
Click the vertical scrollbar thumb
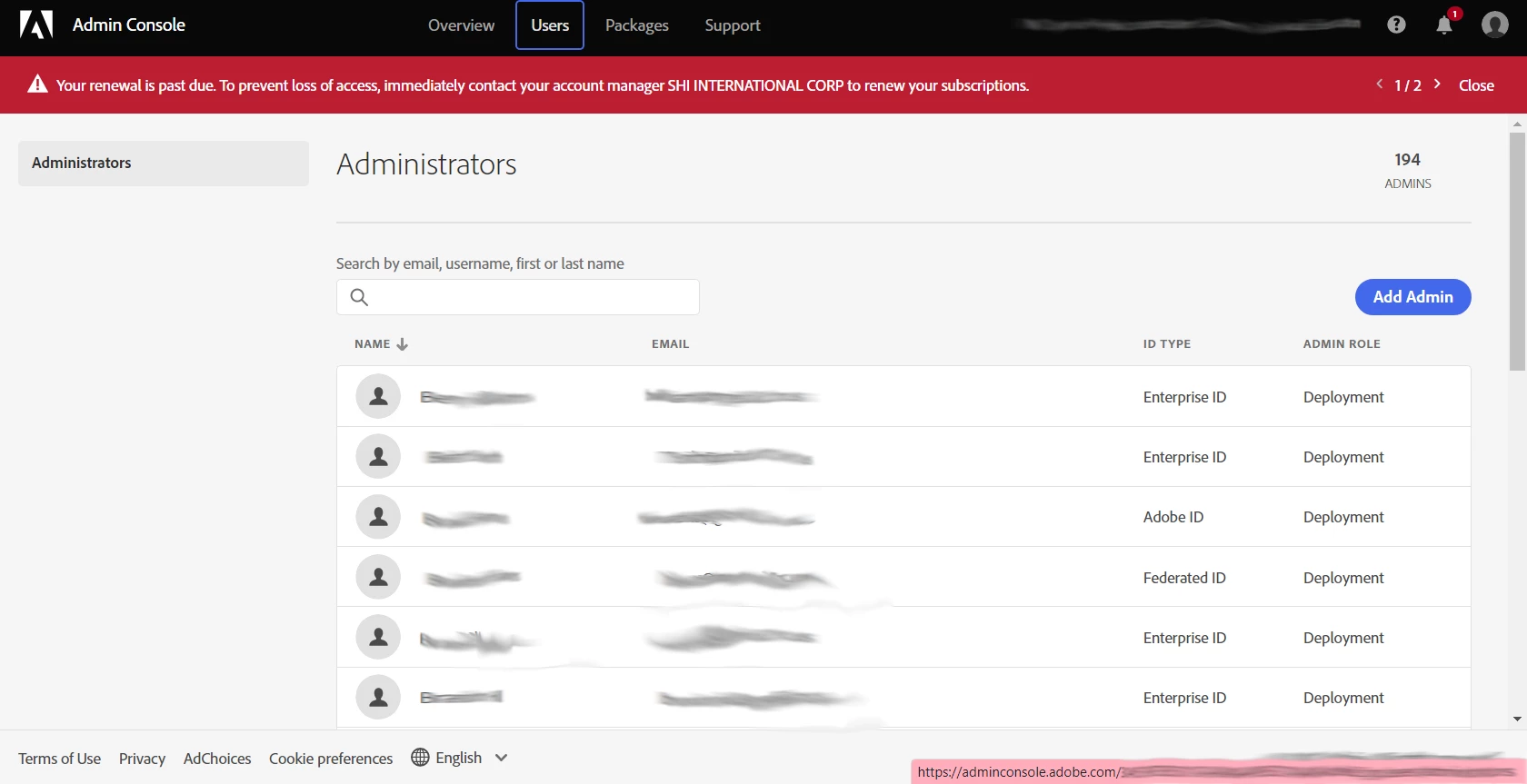(1517, 252)
